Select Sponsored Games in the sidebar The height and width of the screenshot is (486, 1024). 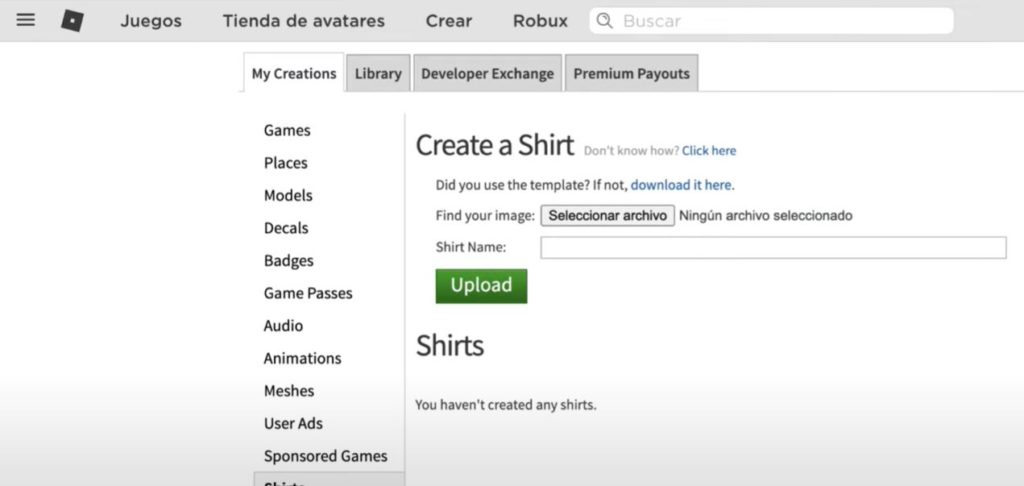(326, 456)
